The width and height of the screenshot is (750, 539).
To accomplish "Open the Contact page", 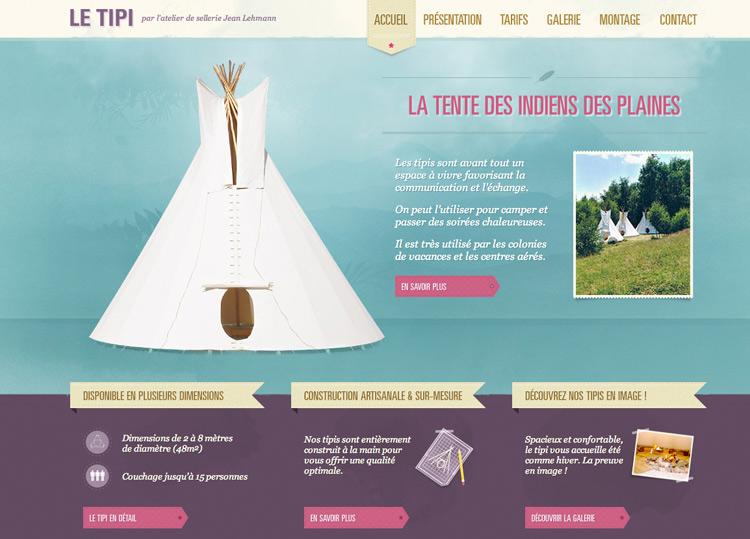I will point(678,20).
